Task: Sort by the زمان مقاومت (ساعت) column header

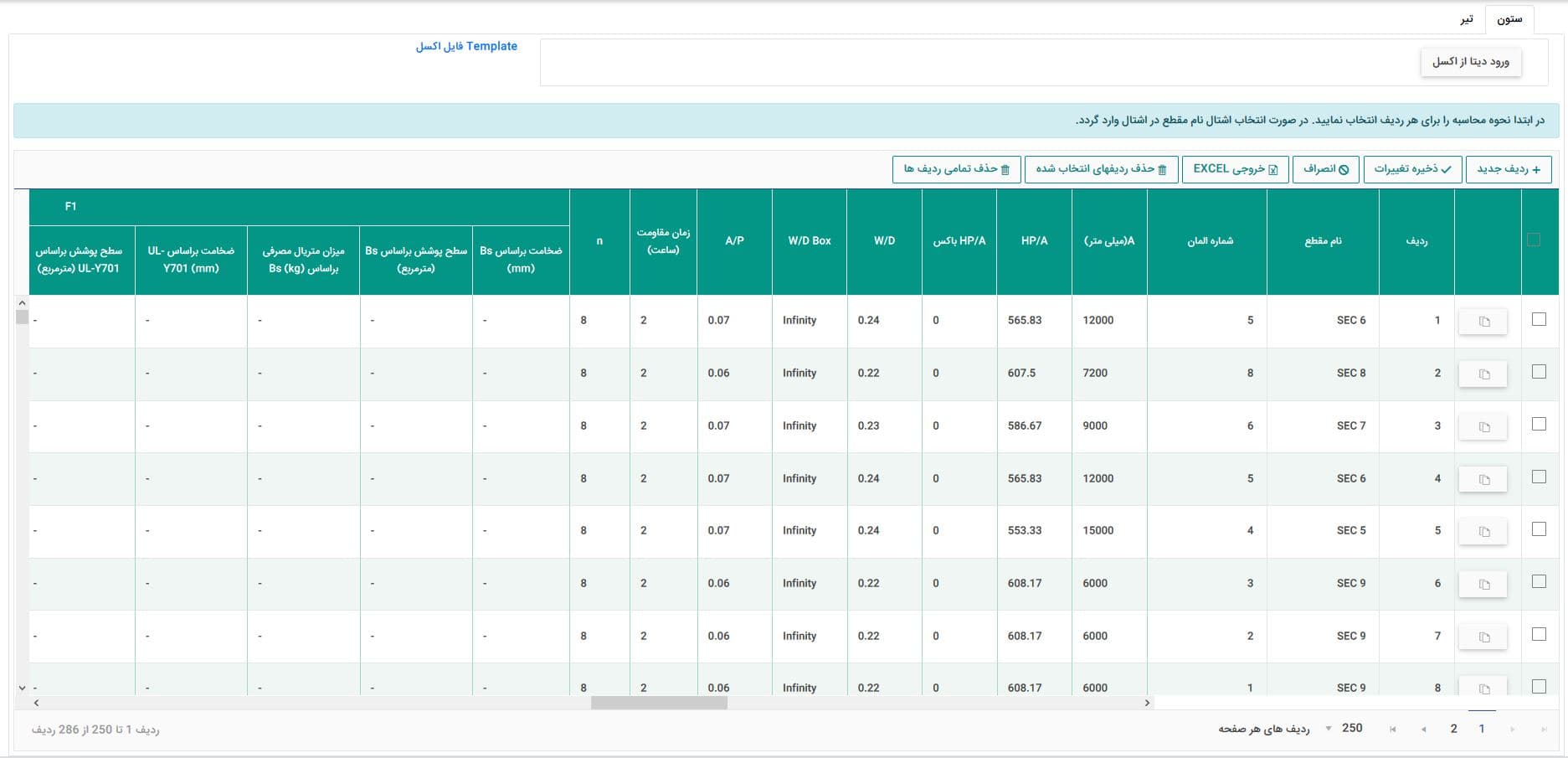Action: pos(663,241)
